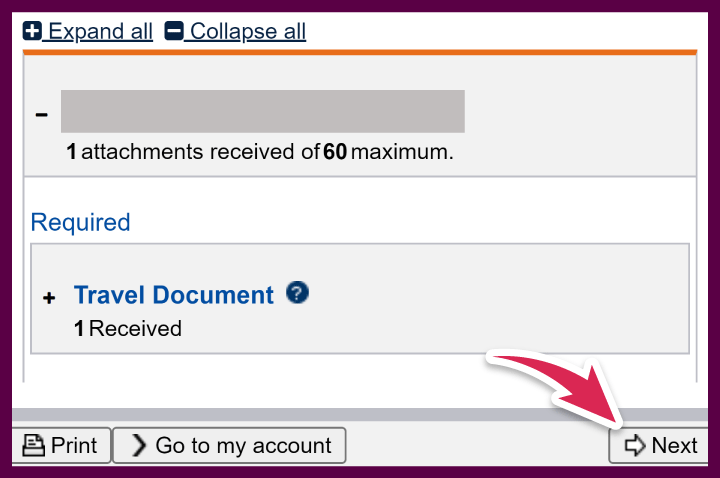Collapse the section using its minus sign

pyautogui.click(x=41, y=114)
